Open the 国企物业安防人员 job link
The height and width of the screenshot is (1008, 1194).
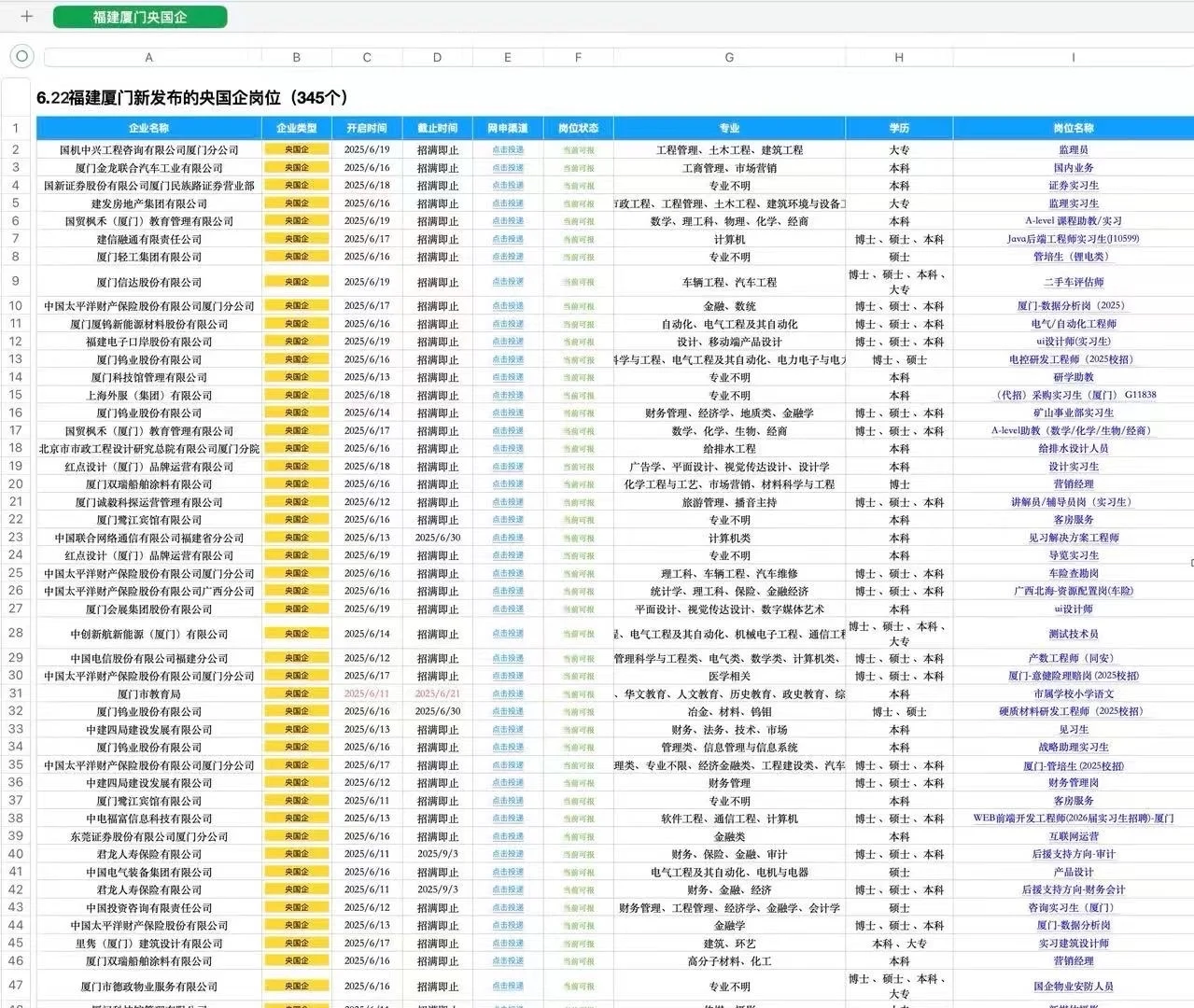click(x=1074, y=986)
